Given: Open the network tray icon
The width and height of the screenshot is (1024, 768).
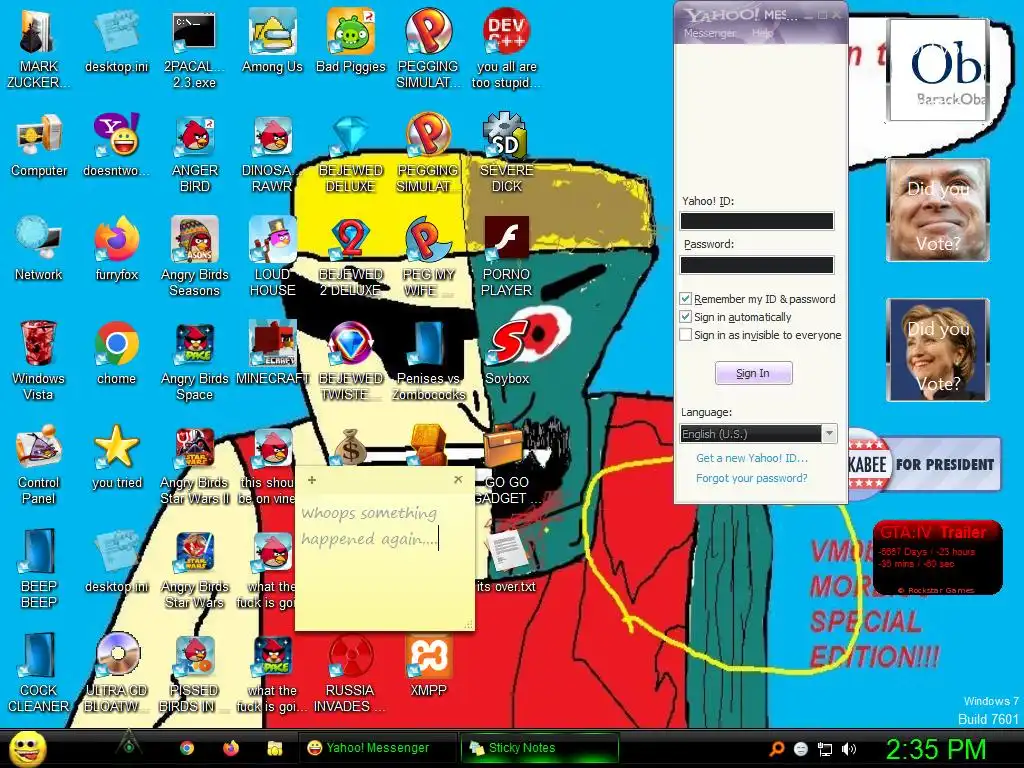Looking at the screenshot, I should click(825, 749).
